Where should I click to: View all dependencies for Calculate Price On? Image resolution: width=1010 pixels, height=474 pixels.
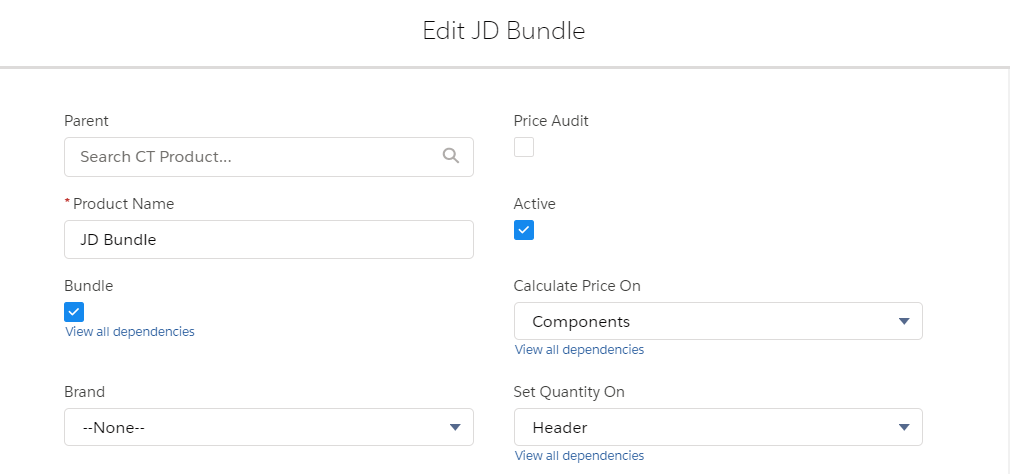click(579, 350)
